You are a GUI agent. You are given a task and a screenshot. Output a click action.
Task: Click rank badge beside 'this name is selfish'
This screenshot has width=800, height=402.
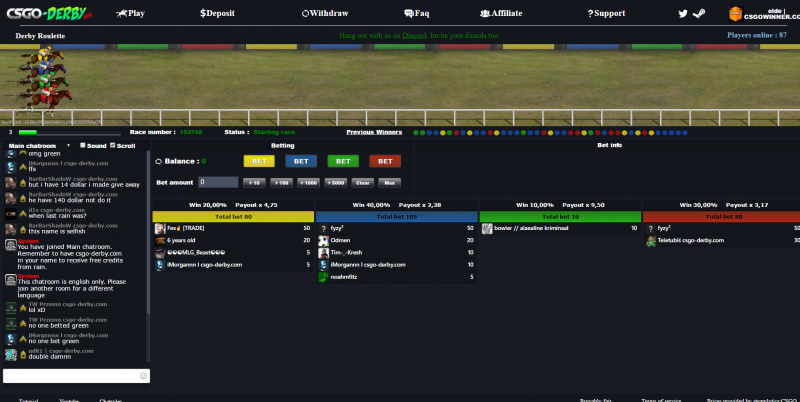coord(23,230)
